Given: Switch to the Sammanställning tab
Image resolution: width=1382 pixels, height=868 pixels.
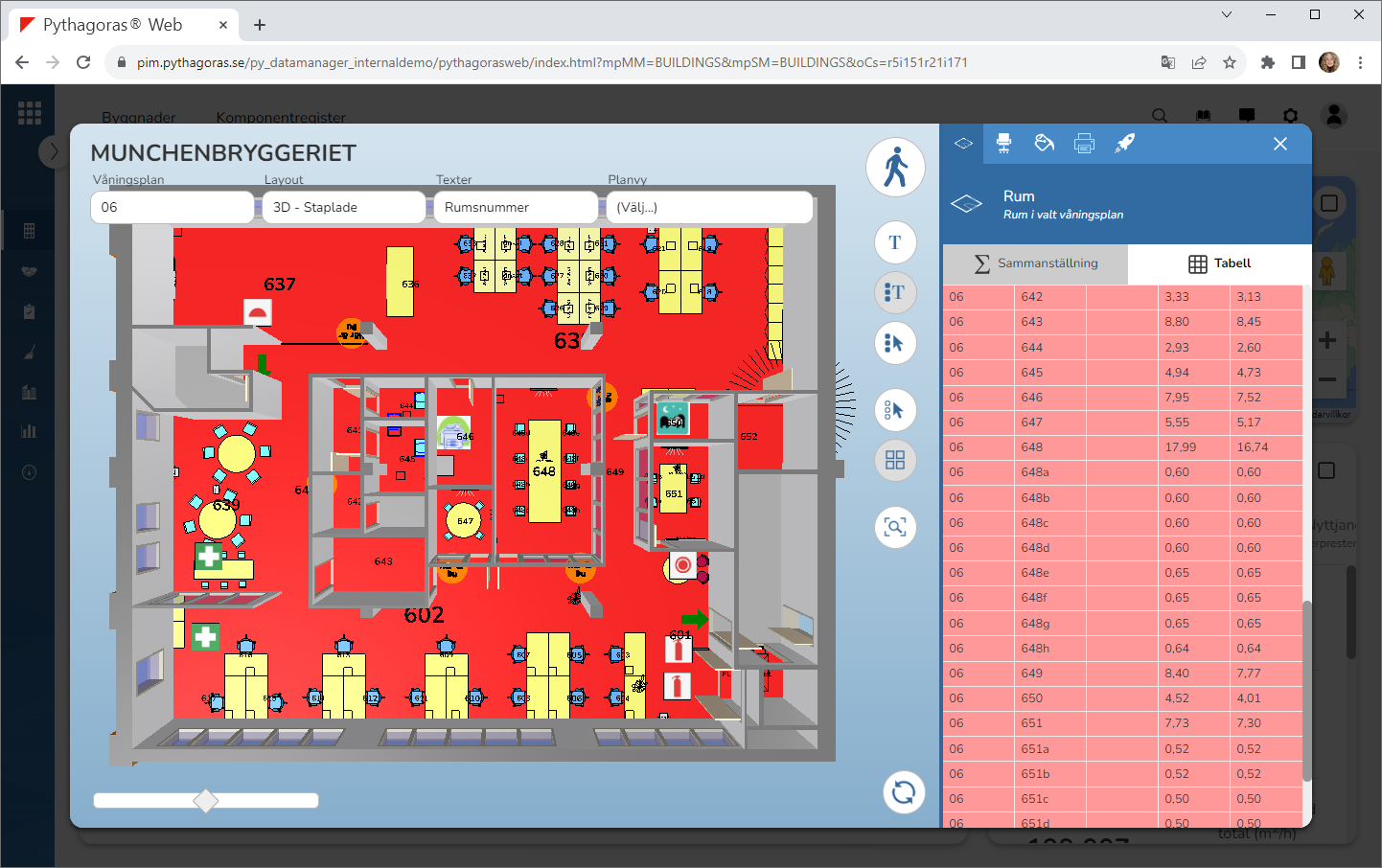Looking at the screenshot, I should (x=1036, y=263).
